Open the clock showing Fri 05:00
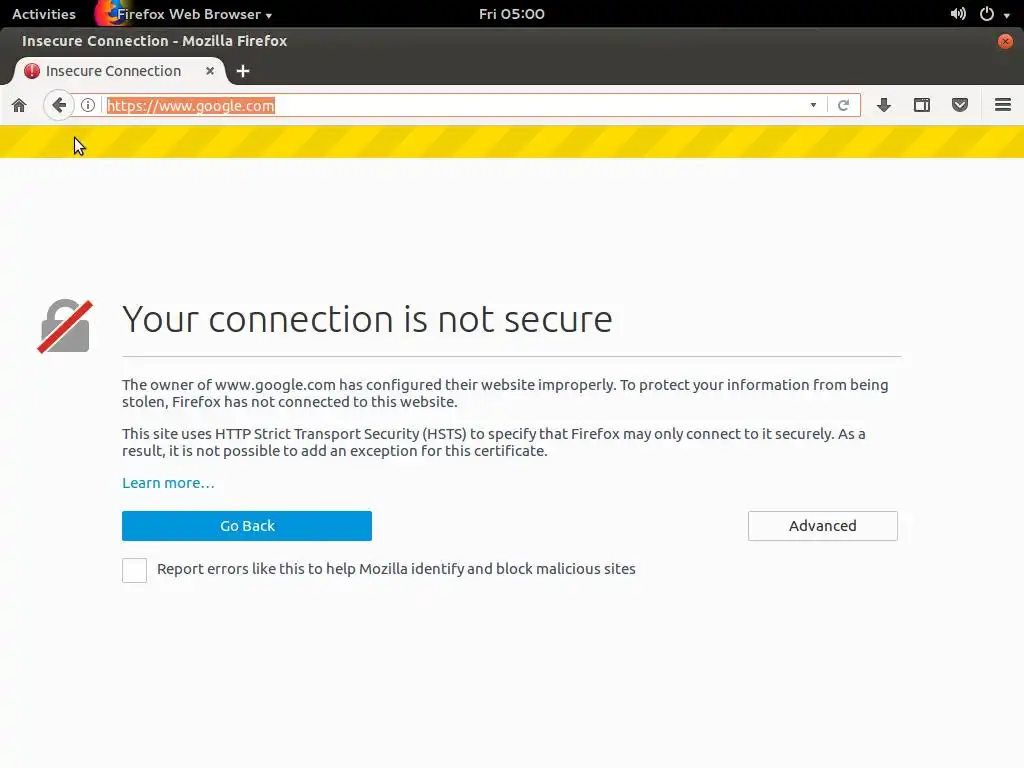 click(511, 14)
